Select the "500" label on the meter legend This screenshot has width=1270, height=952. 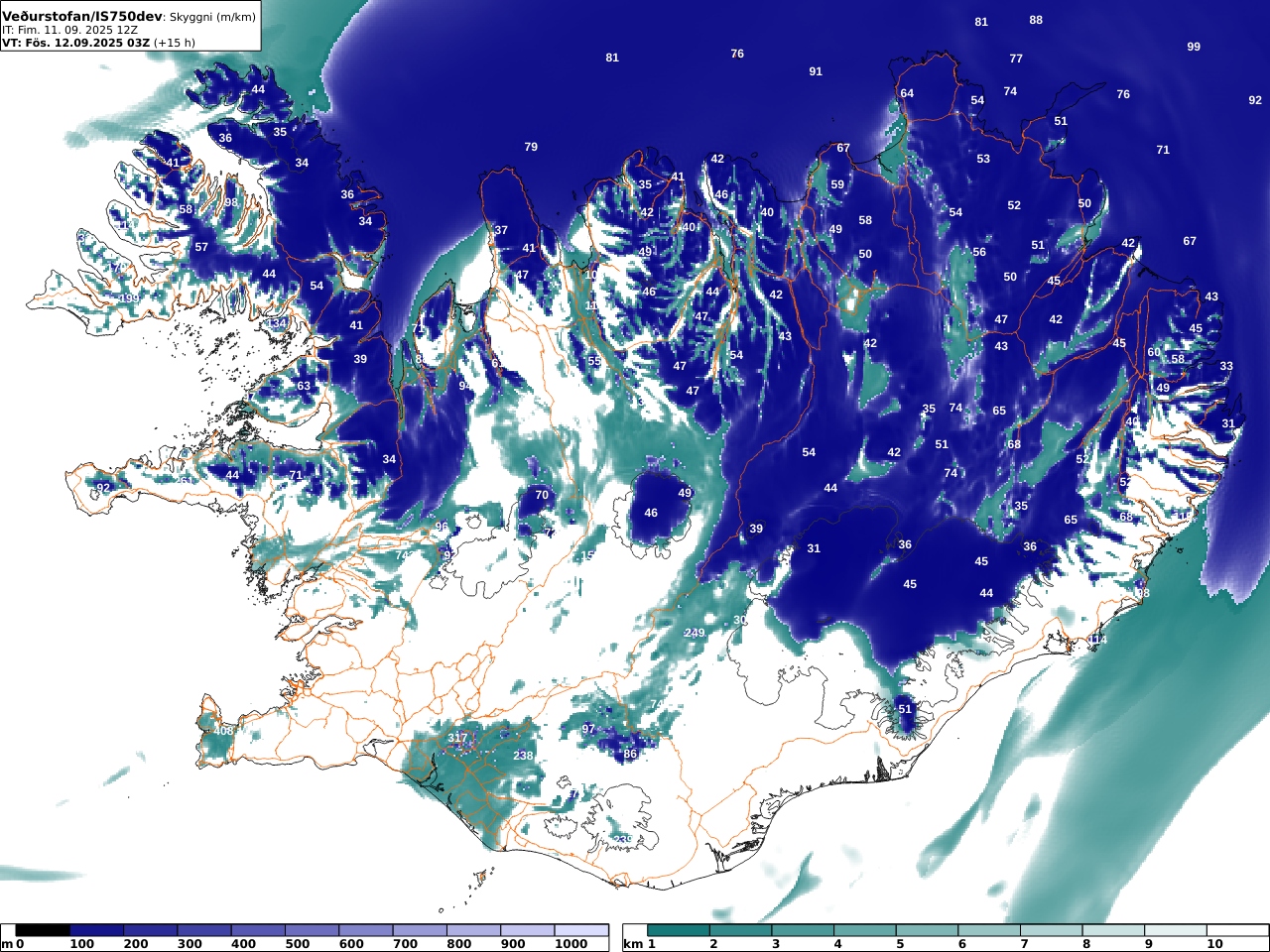(x=298, y=944)
